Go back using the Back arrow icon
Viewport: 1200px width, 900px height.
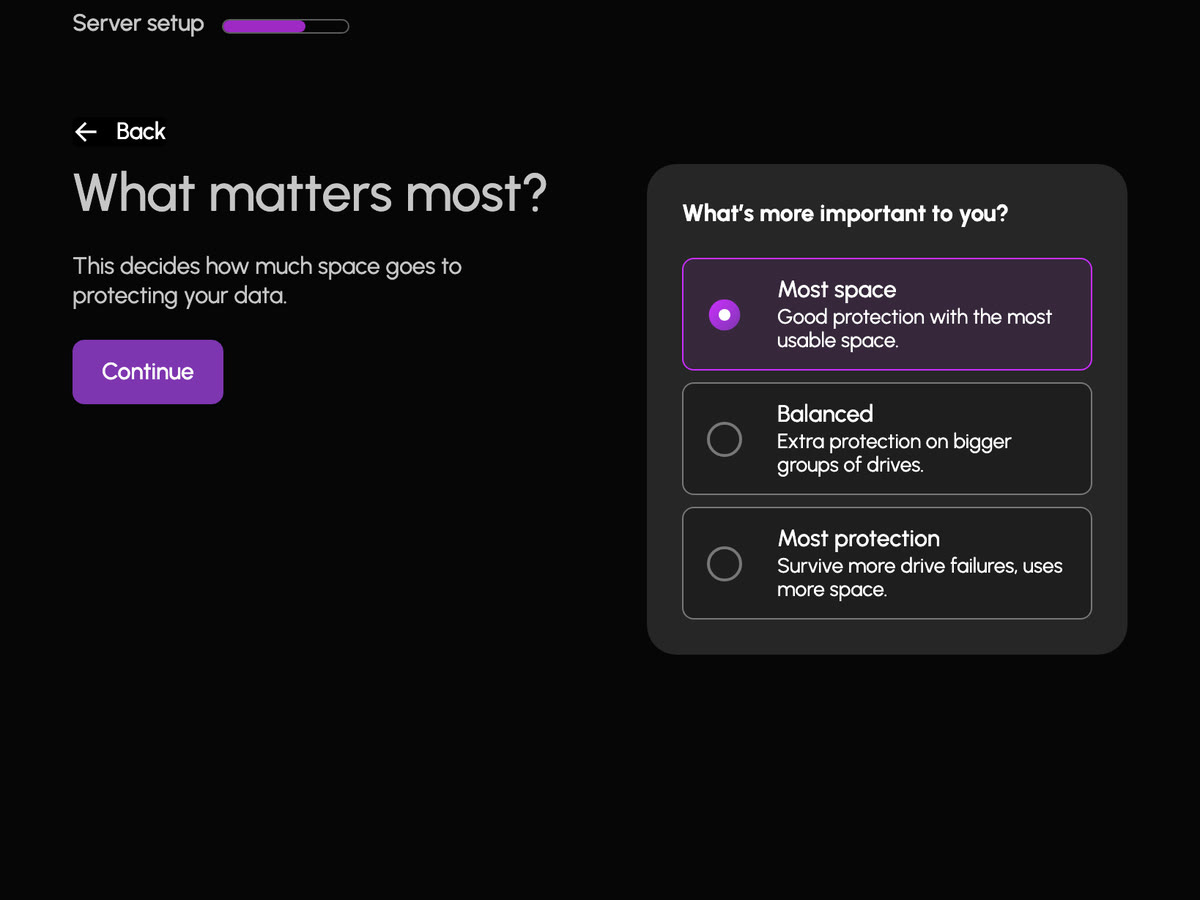point(86,132)
